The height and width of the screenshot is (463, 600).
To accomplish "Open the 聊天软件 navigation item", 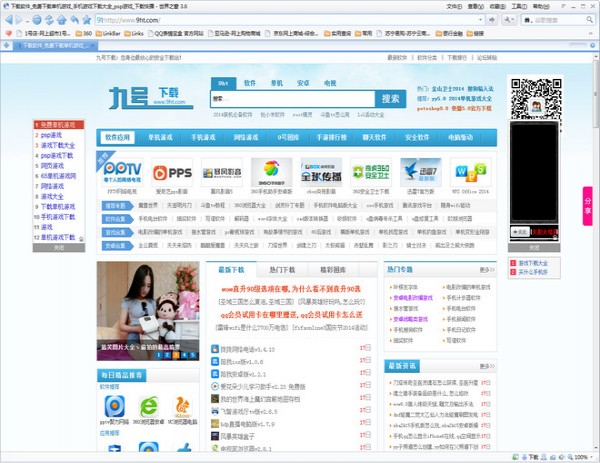I will 374,137.
